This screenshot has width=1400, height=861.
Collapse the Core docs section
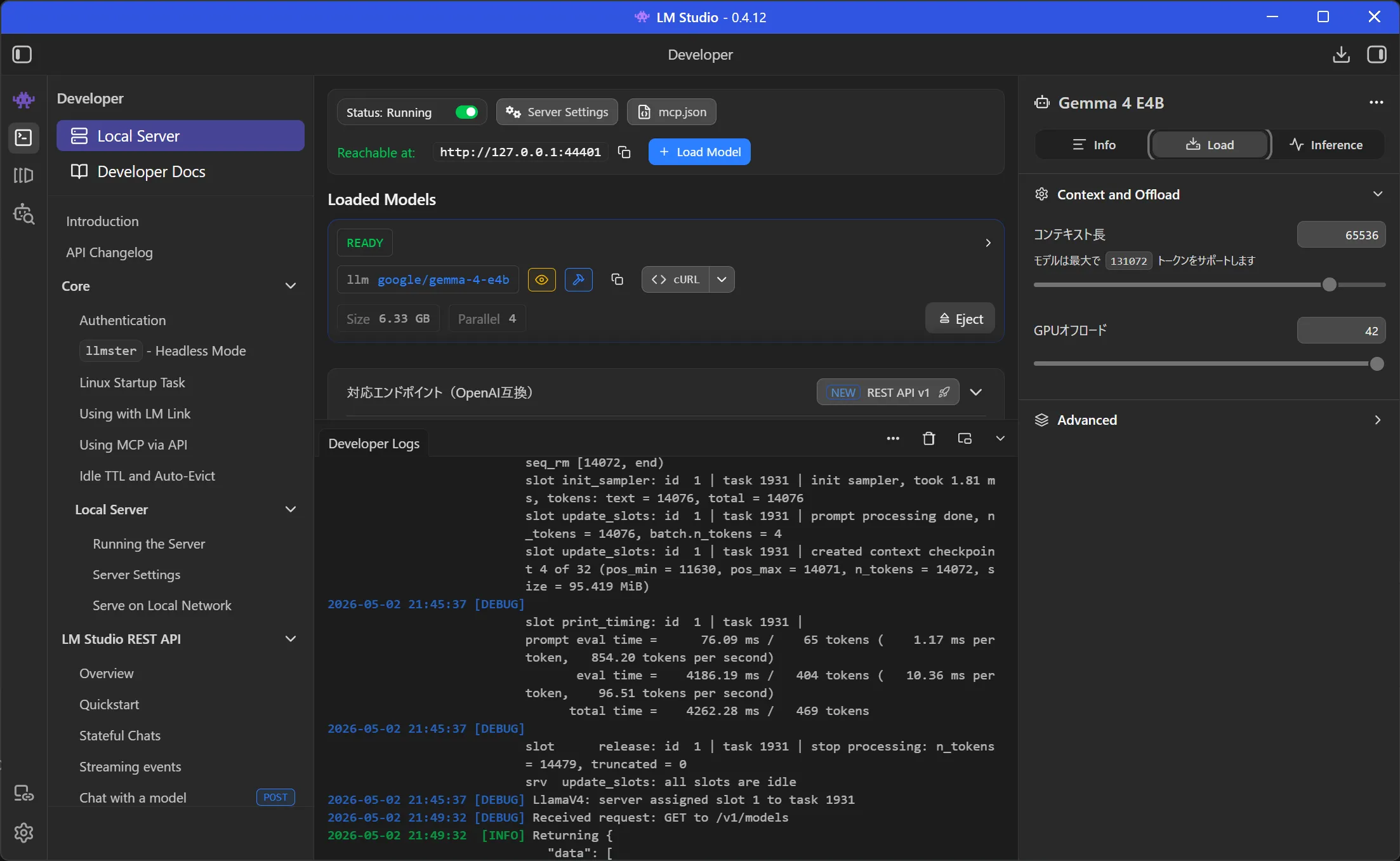(x=291, y=286)
